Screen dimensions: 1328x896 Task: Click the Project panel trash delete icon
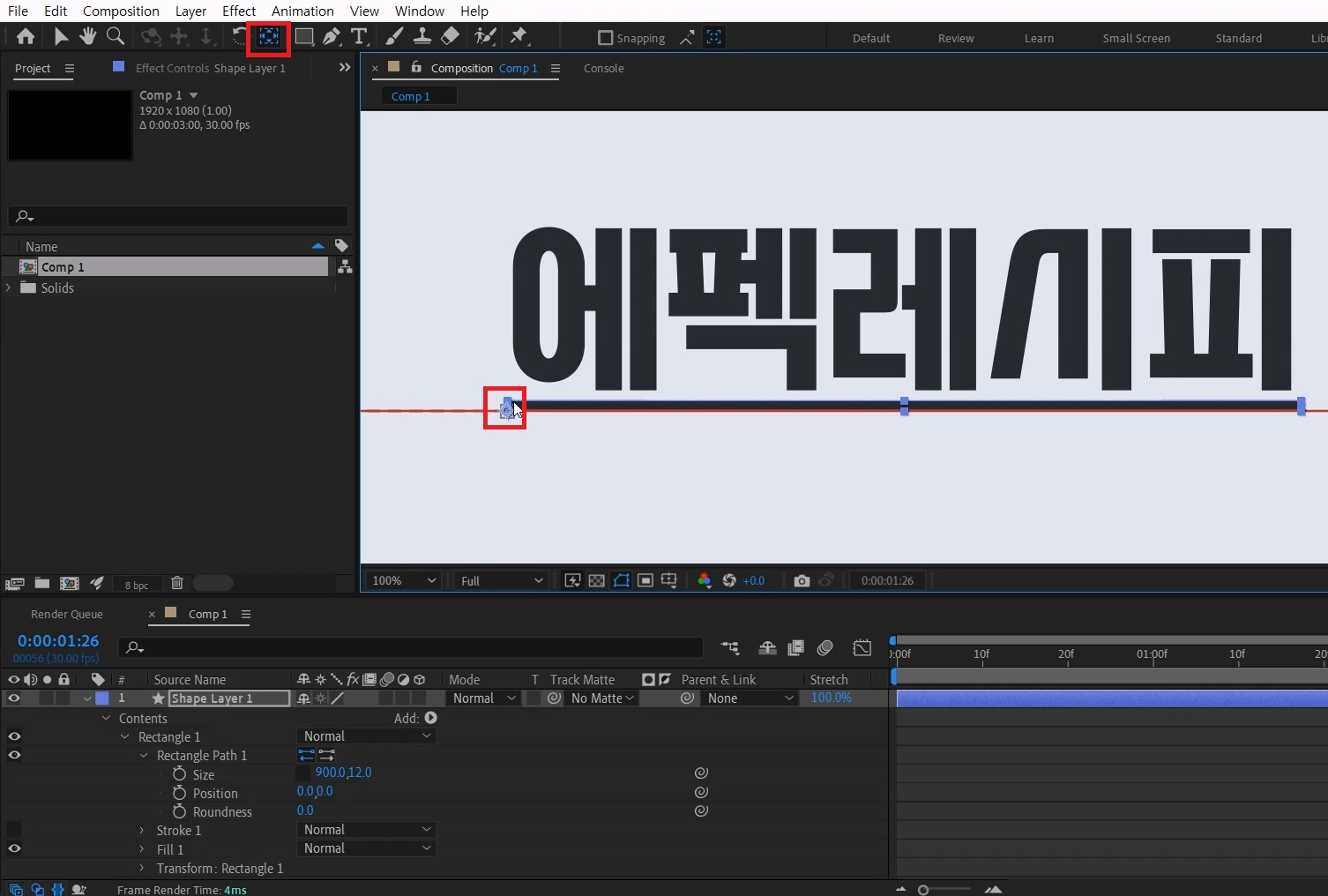pos(177,583)
